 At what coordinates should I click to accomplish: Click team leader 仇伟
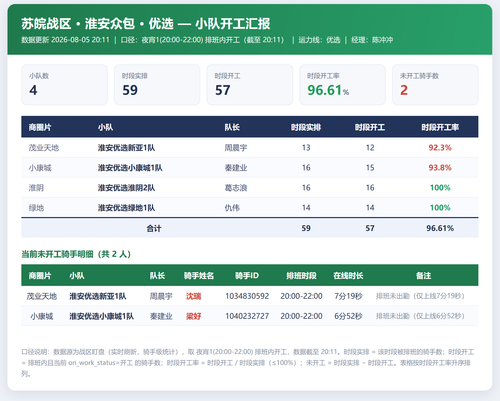(x=232, y=208)
